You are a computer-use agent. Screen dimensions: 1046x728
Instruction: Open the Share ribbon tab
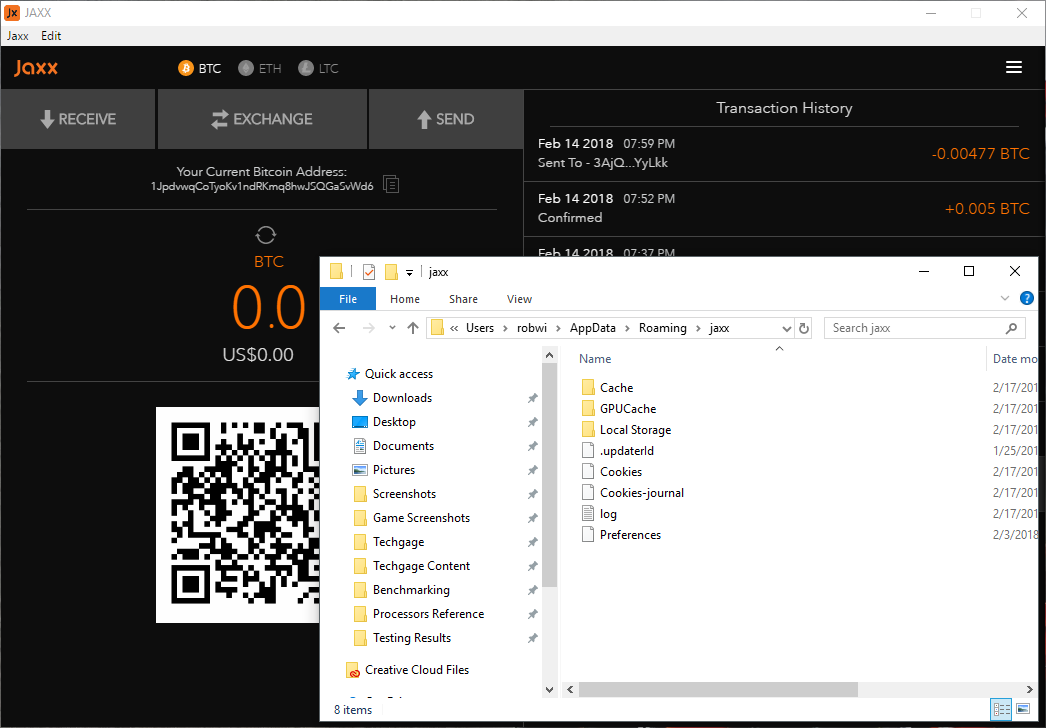click(463, 299)
